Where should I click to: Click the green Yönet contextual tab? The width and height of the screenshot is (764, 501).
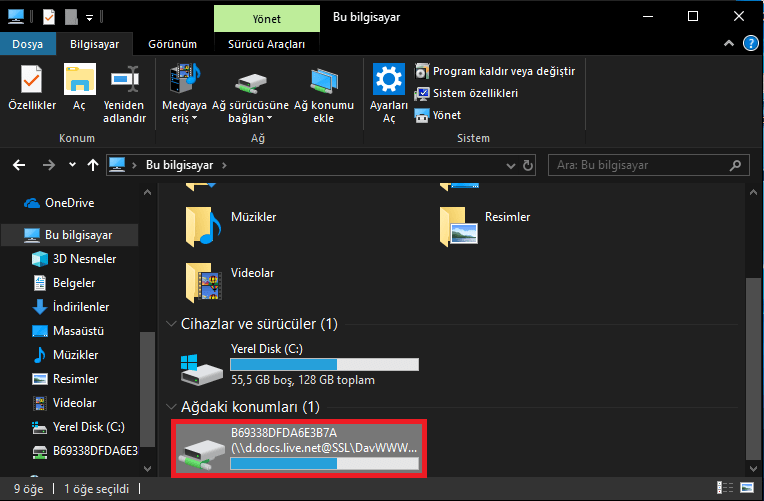coord(267,19)
